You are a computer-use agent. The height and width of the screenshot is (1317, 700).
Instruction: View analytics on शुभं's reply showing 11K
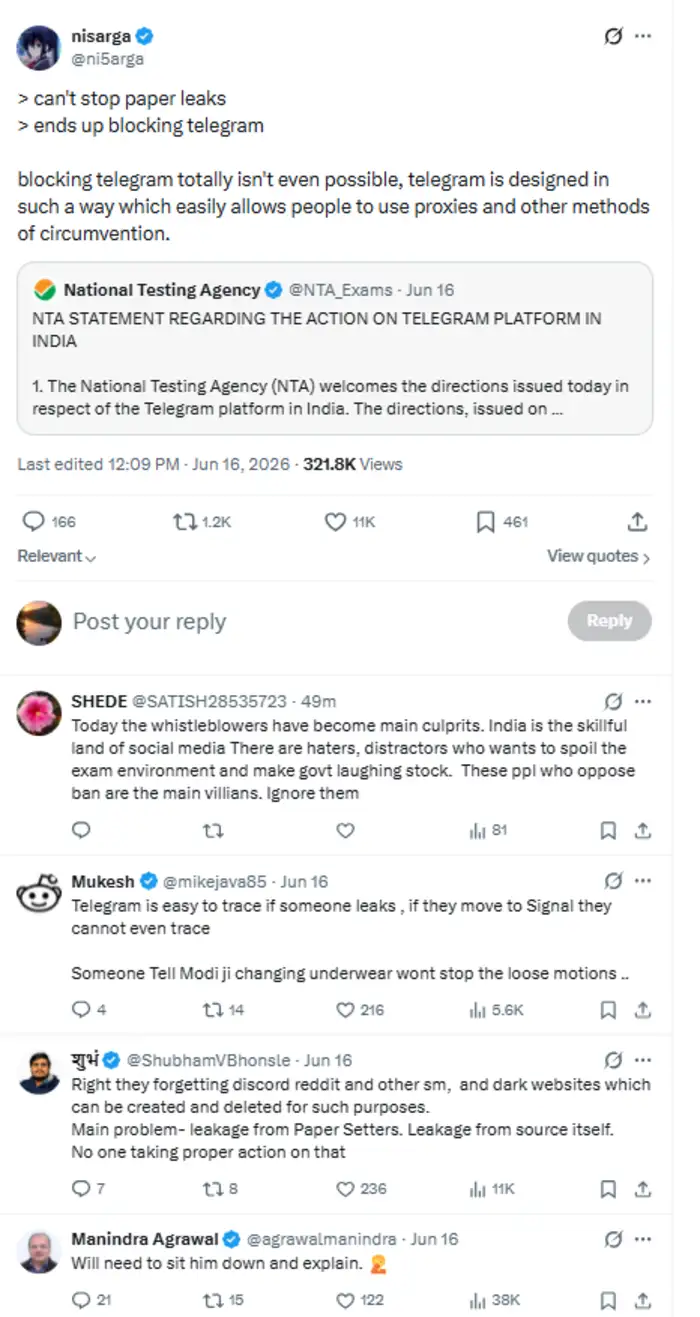coord(492,1189)
